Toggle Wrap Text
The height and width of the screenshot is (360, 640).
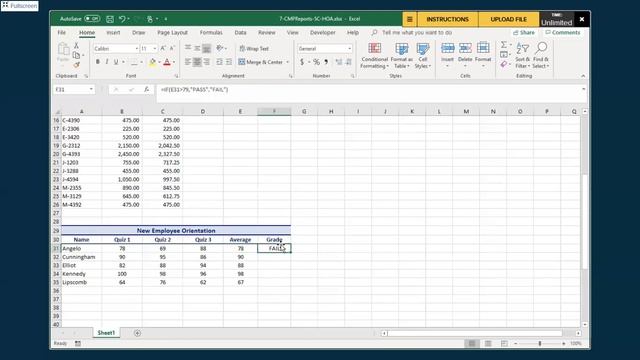pyautogui.click(x=254, y=49)
